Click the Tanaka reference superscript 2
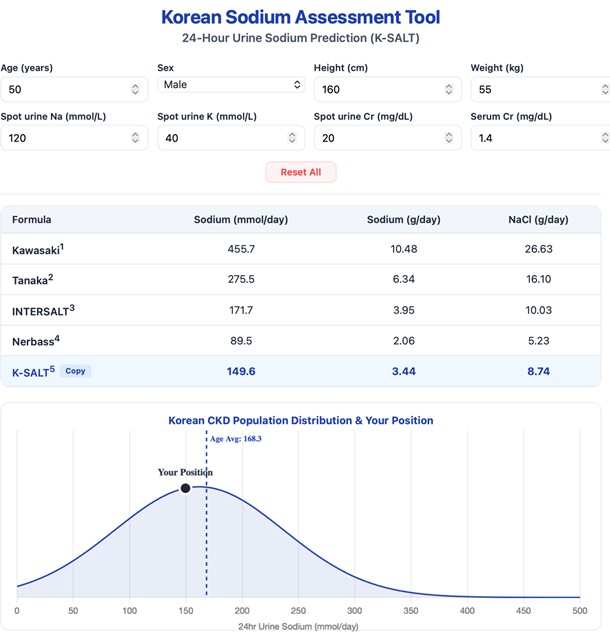Image resolution: width=610 pixels, height=640 pixels. click(51, 277)
